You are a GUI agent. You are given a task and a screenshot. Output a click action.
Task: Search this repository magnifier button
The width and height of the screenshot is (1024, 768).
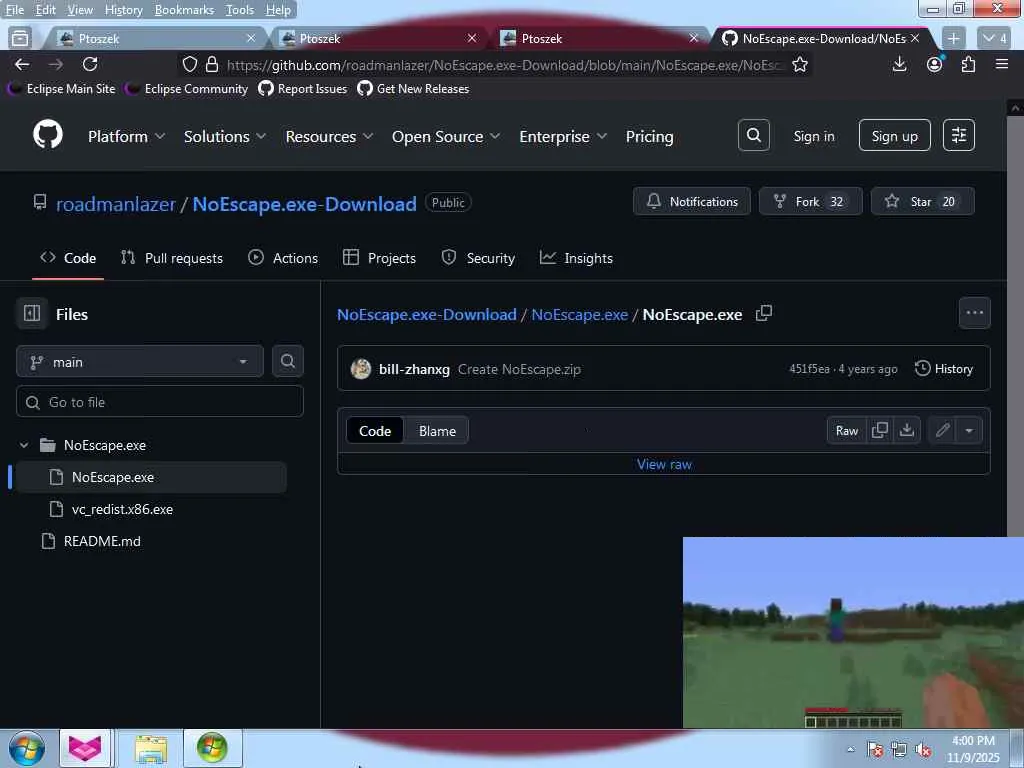click(x=288, y=361)
